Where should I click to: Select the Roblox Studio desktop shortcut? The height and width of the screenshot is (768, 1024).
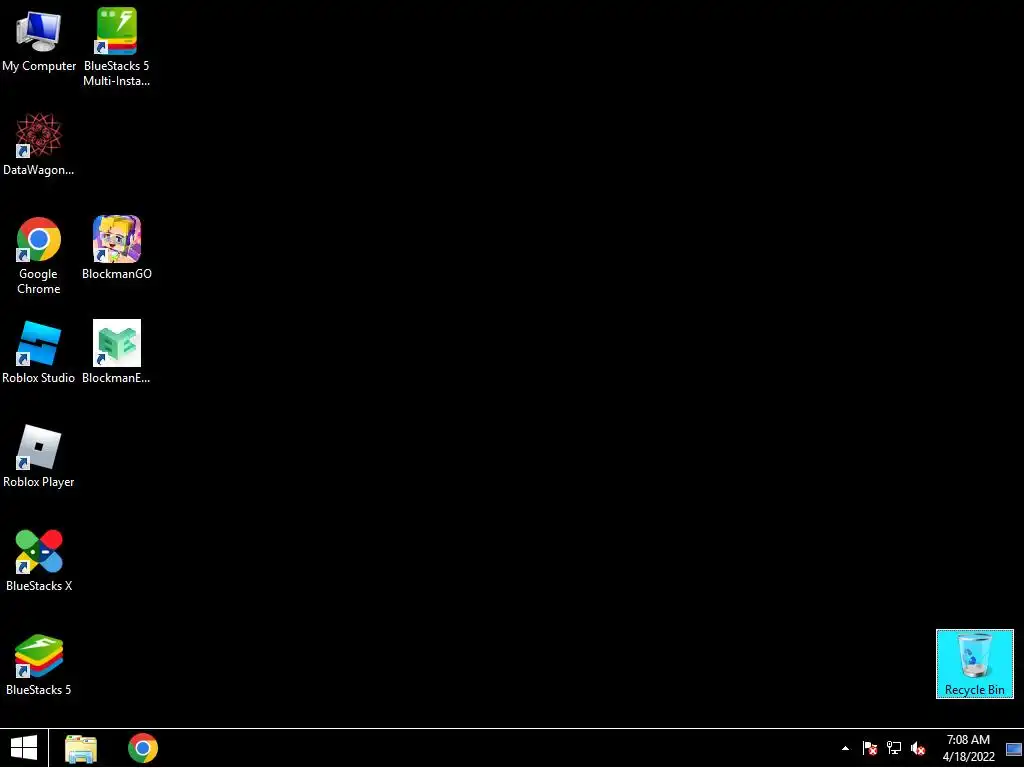pyautogui.click(x=39, y=352)
